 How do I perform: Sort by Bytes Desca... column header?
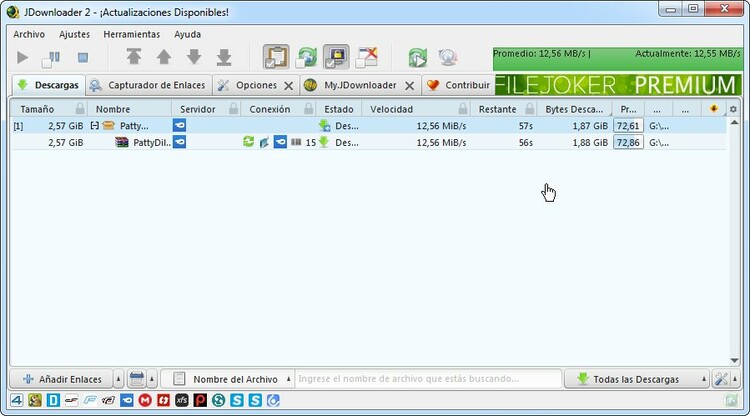[x=574, y=109]
